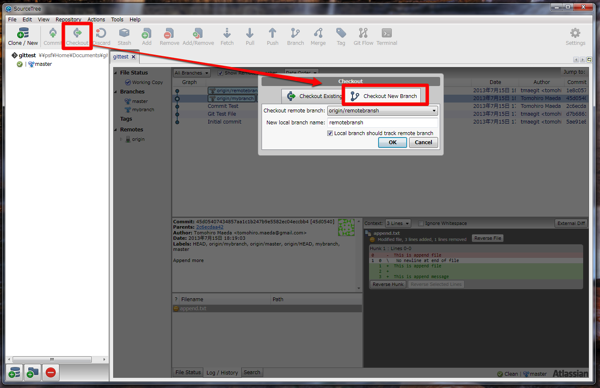Click the Checkout toolbar icon

coord(77,36)
